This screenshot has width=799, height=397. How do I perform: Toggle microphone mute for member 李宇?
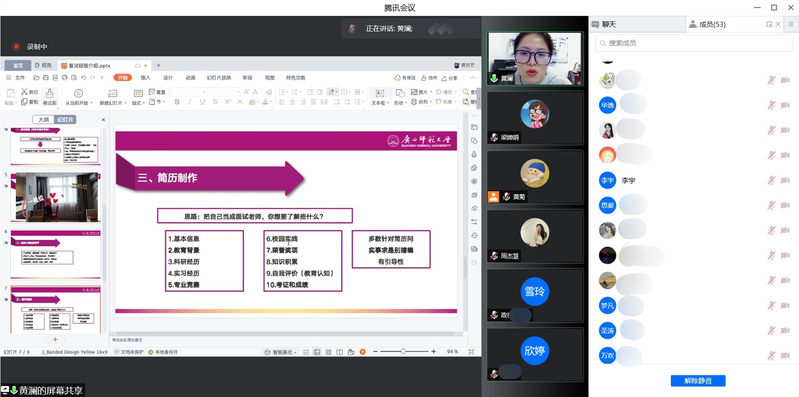coord(771,180)
